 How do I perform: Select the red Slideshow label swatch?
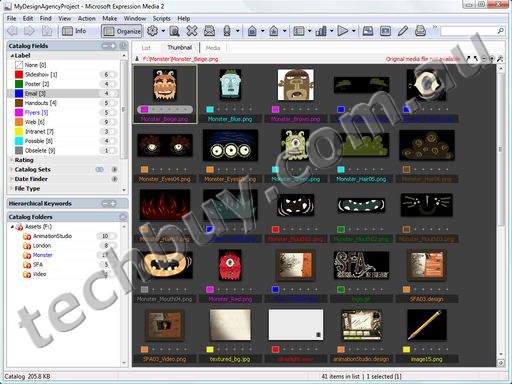[x=19, y=74]
